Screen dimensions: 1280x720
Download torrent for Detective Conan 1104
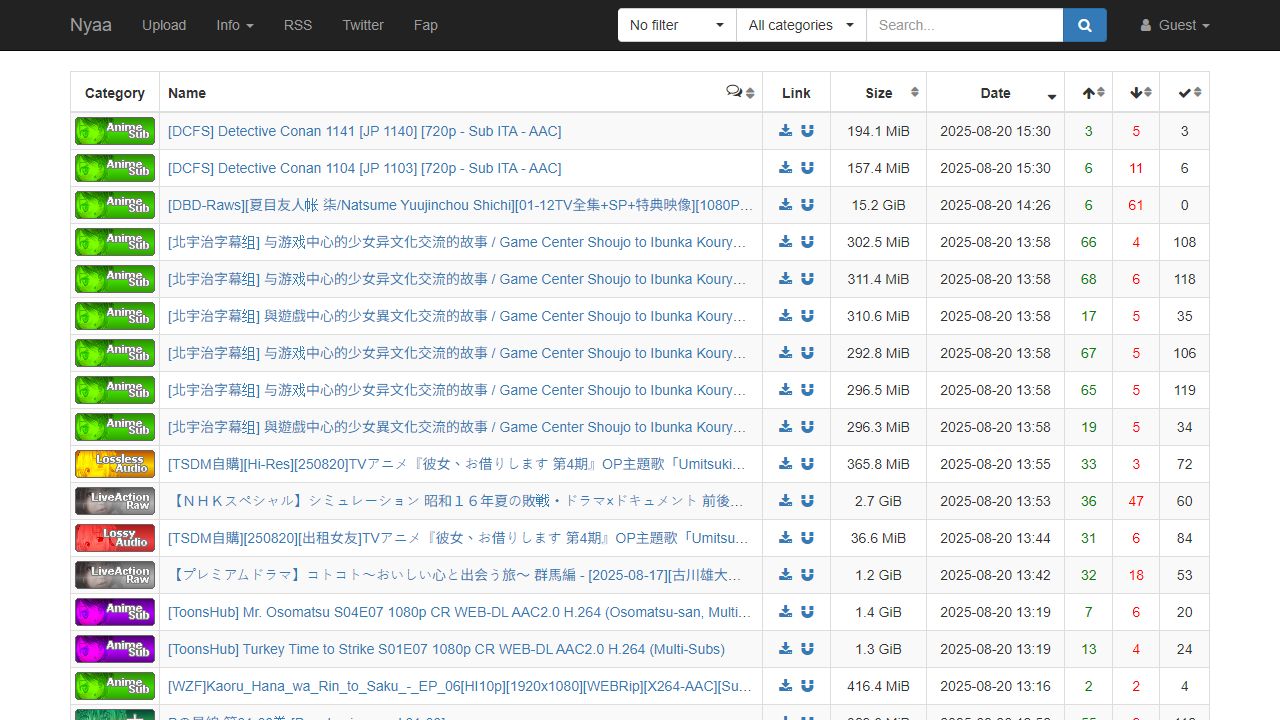coord(786,167)
